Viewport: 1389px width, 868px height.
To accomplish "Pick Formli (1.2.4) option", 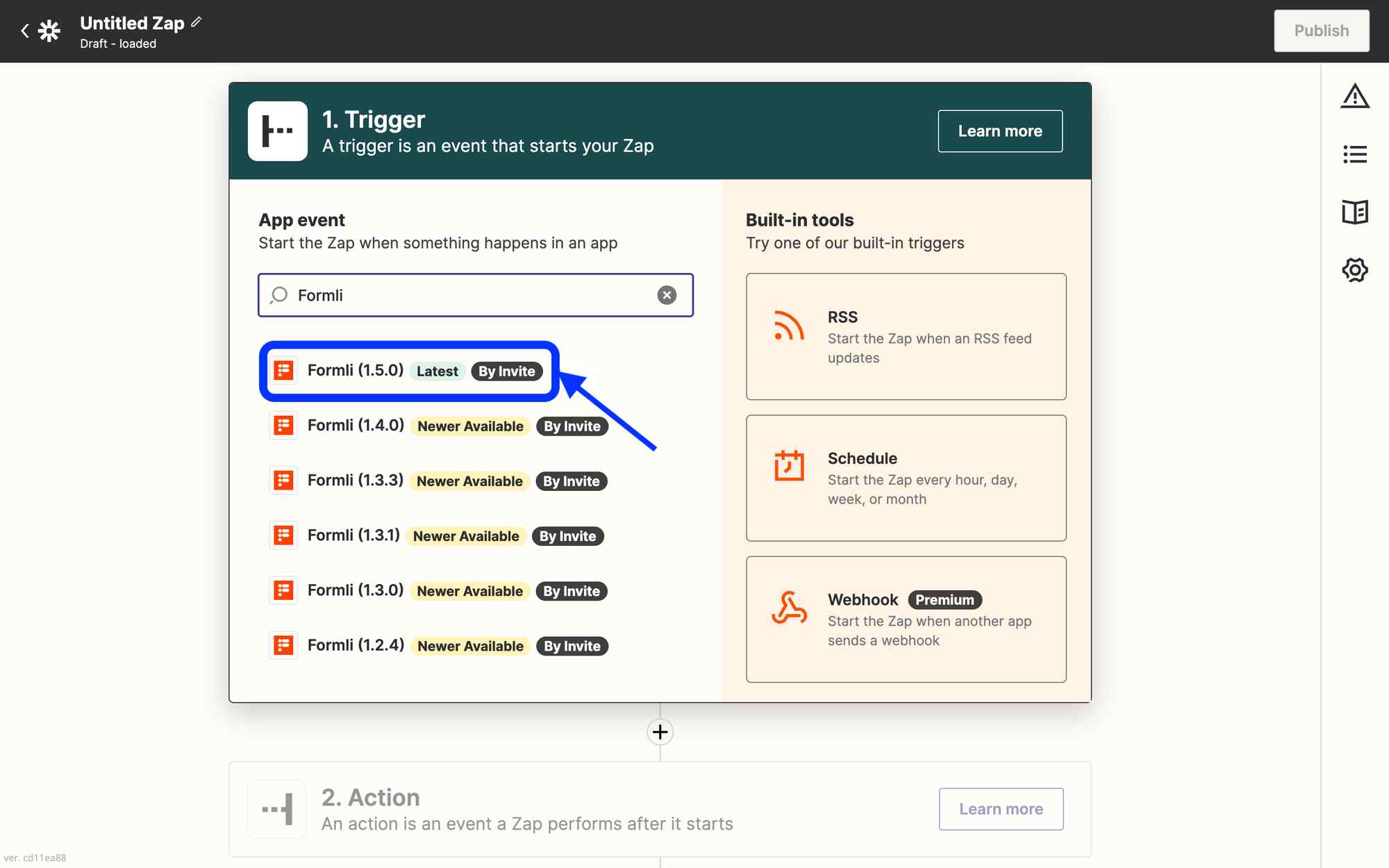I will click(x=356, y=646).
